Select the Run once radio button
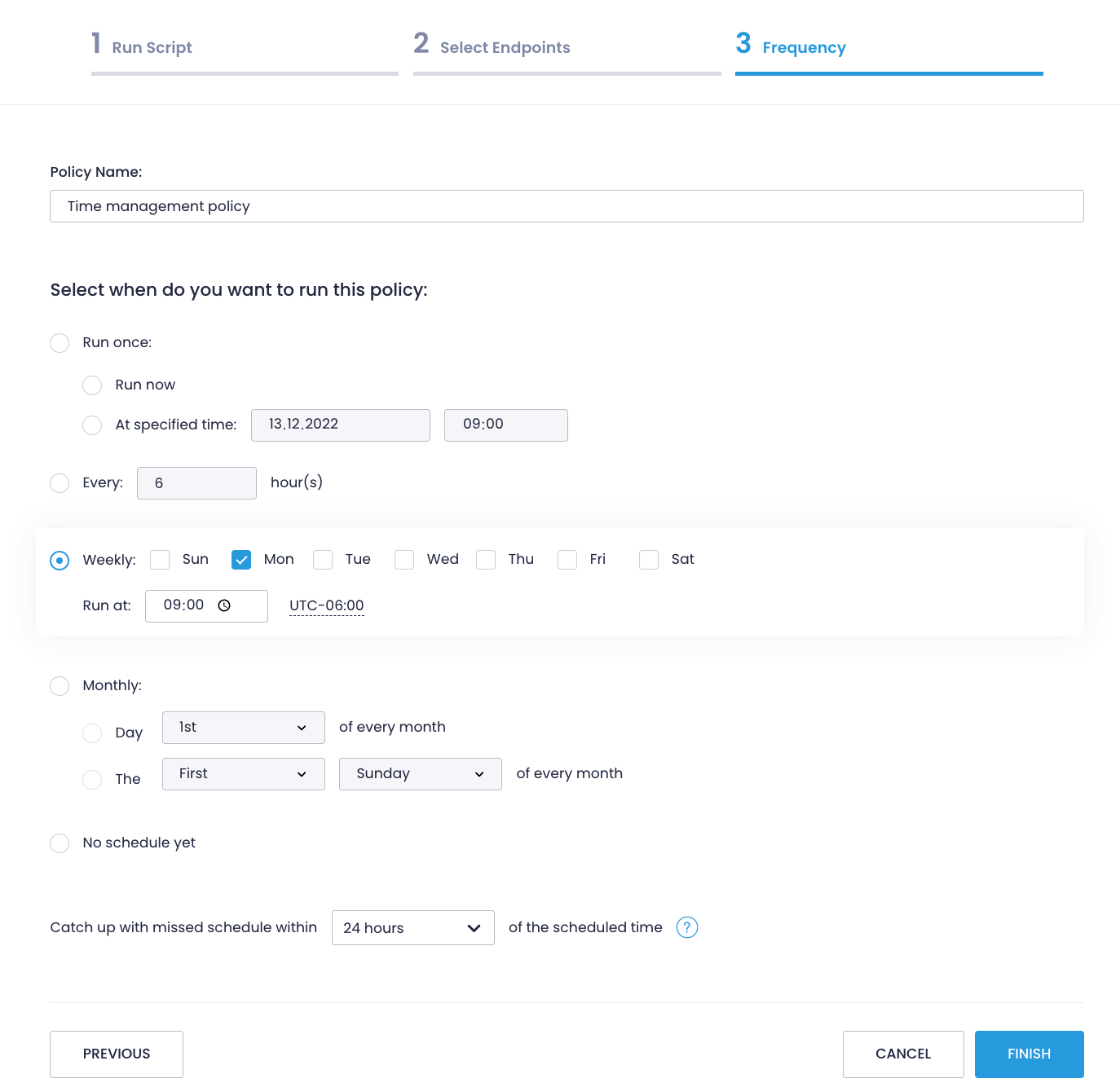1120x1087 pixels. (x=60, y=343)
